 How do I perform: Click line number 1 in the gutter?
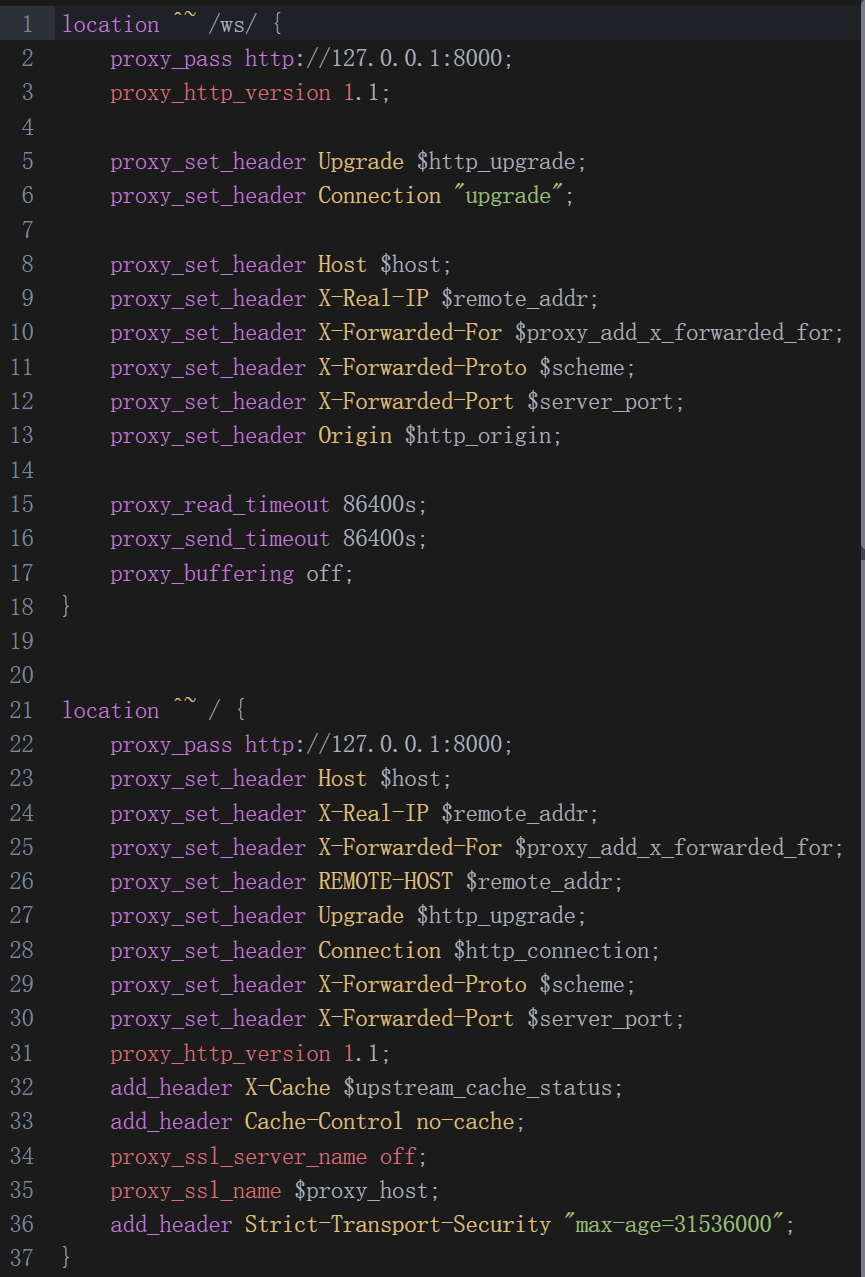(x=27, y=24)
